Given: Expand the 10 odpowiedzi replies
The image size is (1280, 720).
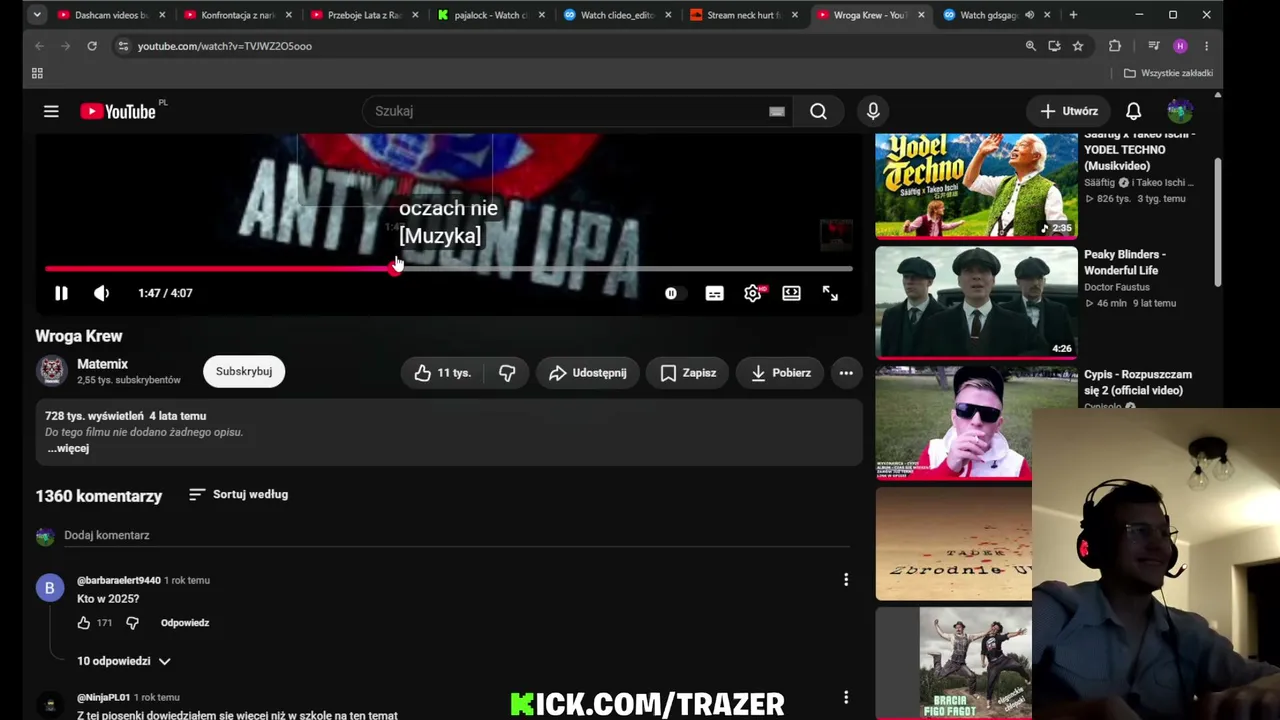Looking at the screenshot, I should click(x=124, y=661).
